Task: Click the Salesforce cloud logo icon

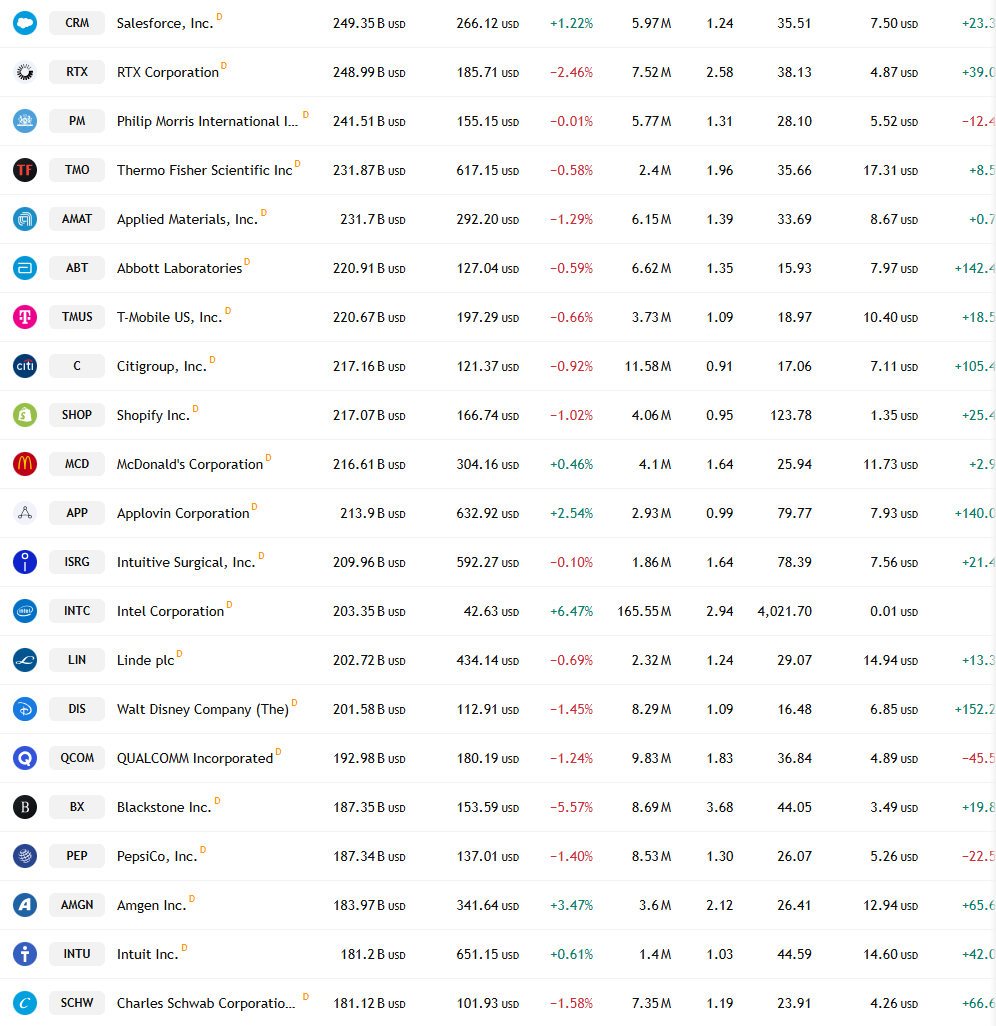Action: [x=25, y=23]
